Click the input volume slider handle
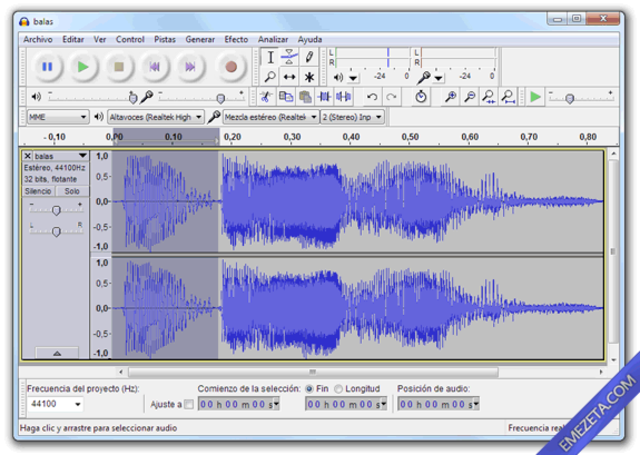 (220, 98)
